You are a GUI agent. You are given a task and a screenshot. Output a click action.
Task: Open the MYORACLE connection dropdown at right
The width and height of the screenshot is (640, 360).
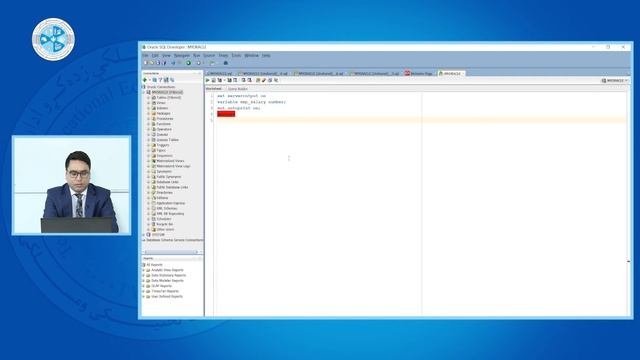615,81
